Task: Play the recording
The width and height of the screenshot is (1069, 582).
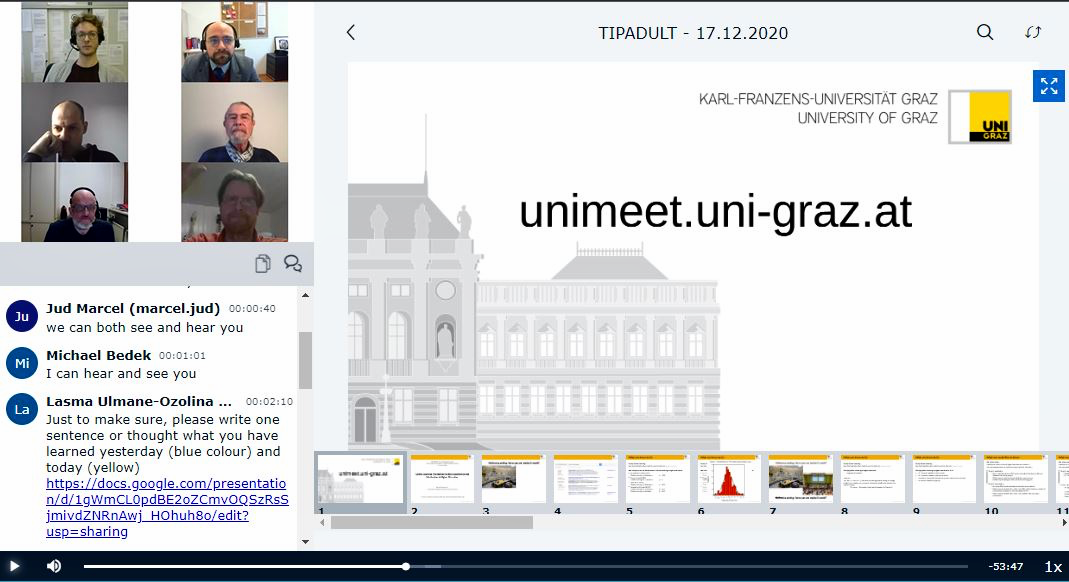Action: 14,566
